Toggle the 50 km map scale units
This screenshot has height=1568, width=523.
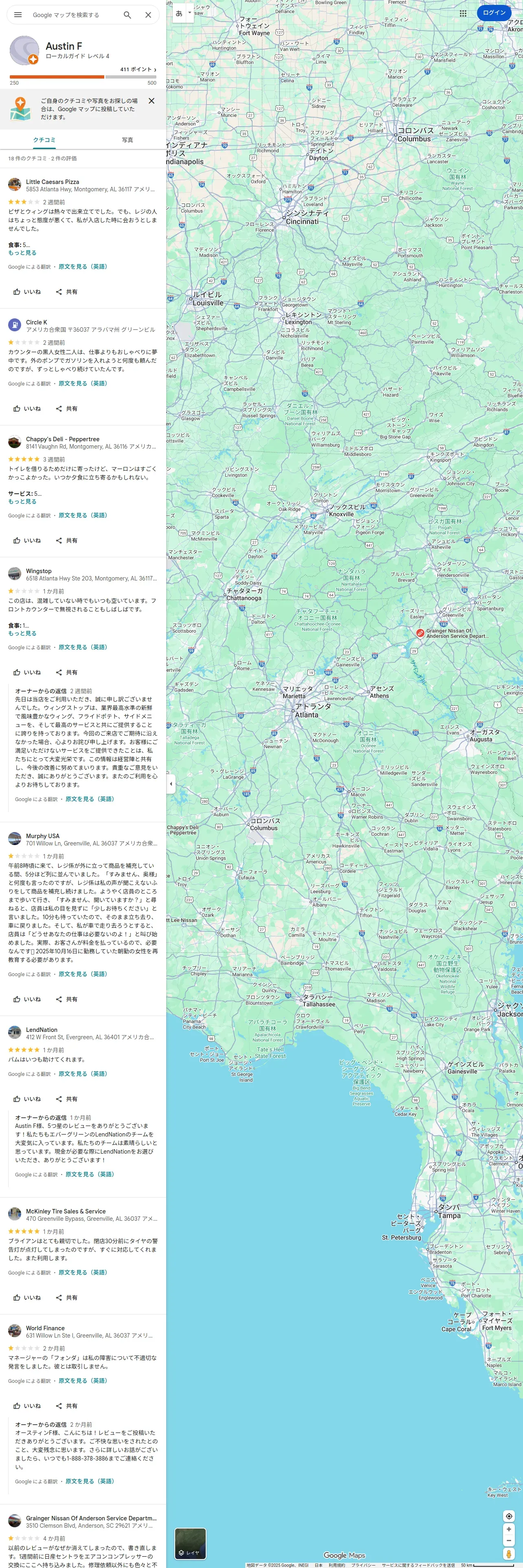487,1565
